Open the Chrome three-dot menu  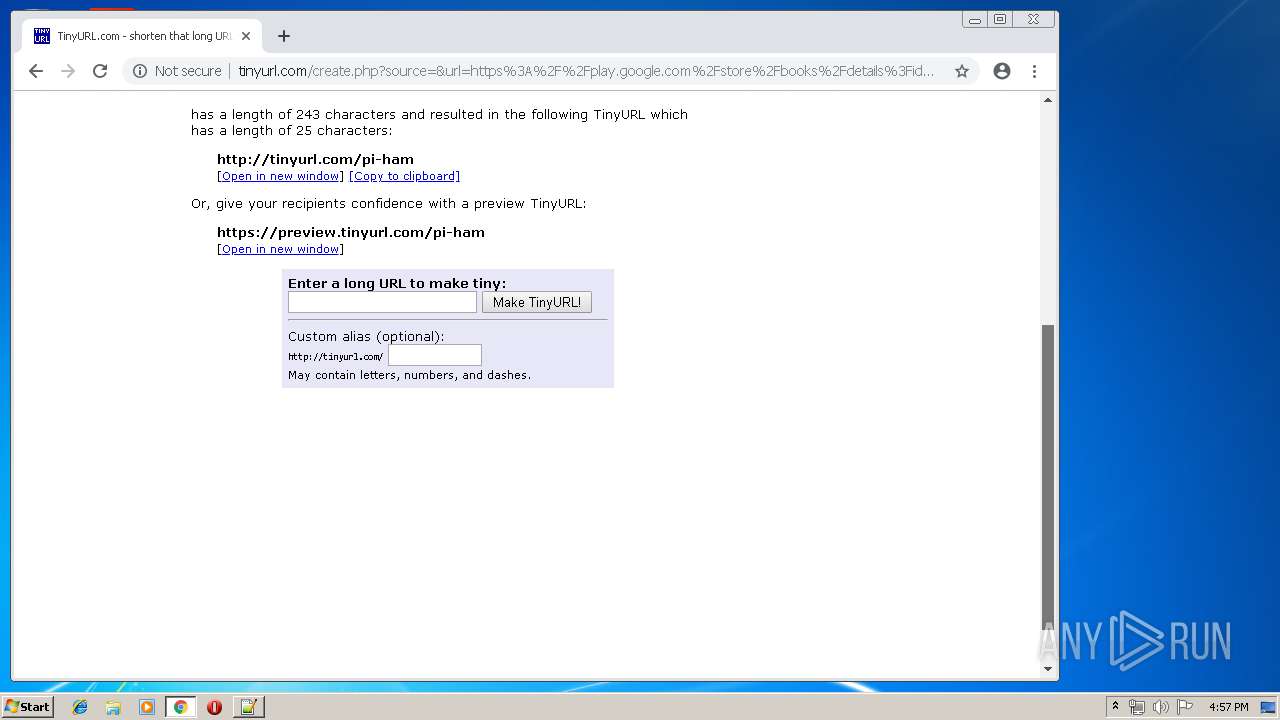pos(1035,71)
